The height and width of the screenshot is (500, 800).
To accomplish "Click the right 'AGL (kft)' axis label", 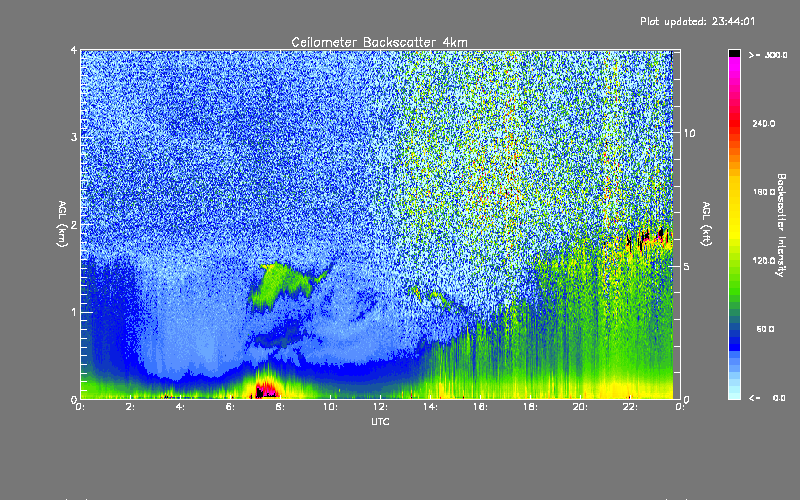I will point(706,224).
